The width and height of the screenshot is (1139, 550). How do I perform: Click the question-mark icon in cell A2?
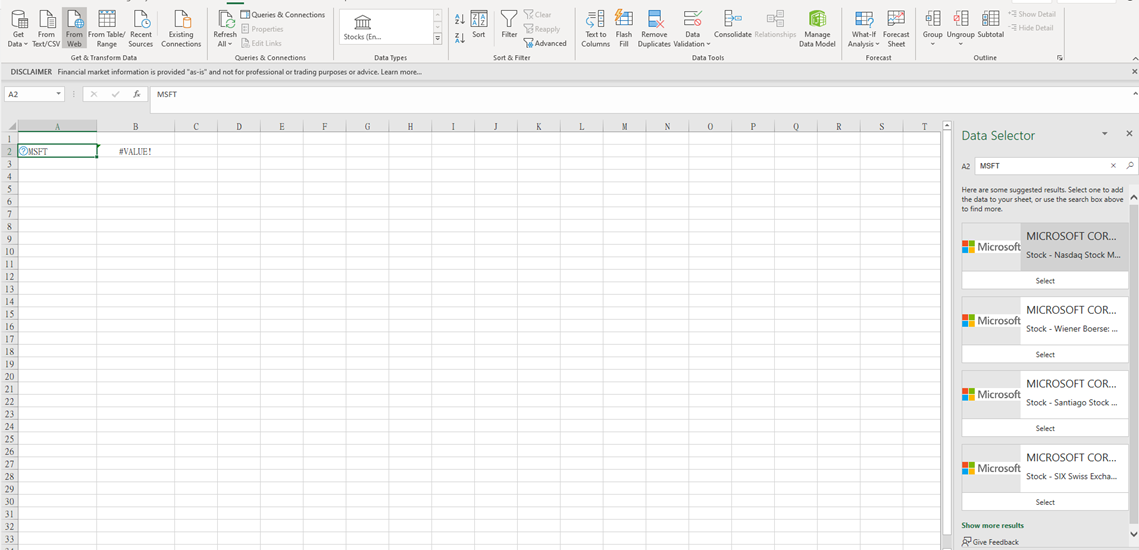pos(23,151)
